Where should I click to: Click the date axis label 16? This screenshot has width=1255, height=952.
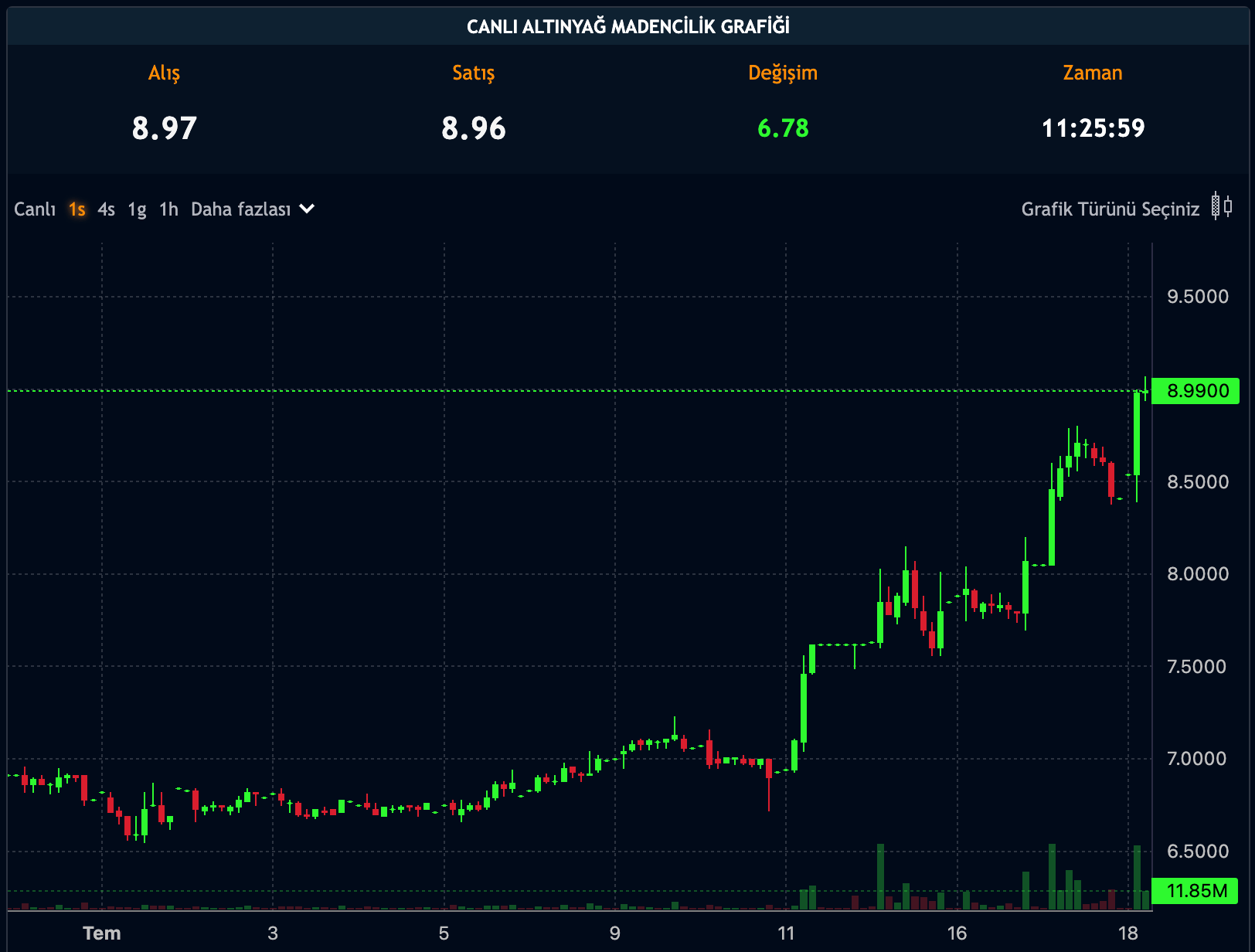tap(957, 933)
